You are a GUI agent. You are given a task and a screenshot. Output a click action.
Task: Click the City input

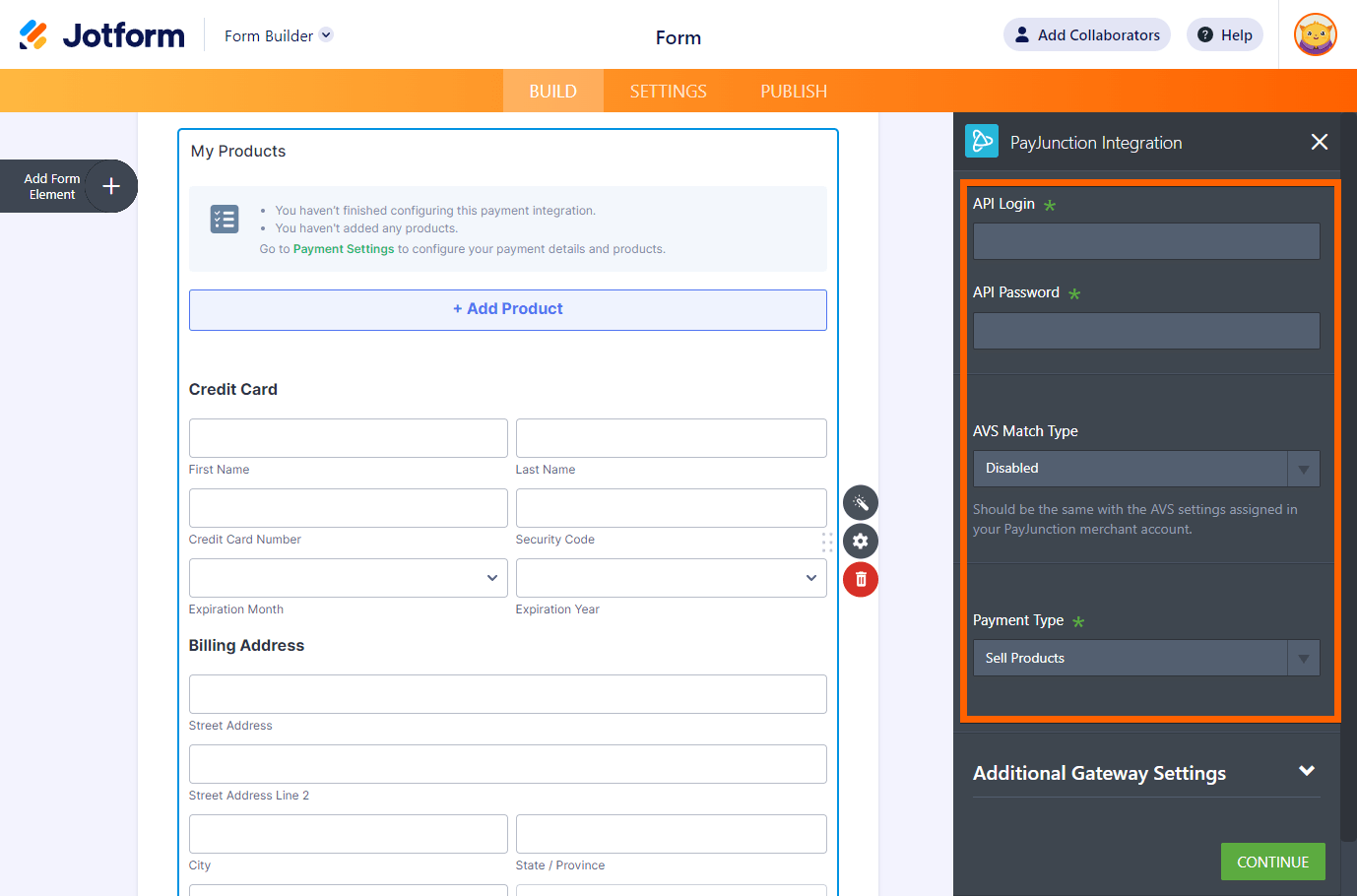349,834
